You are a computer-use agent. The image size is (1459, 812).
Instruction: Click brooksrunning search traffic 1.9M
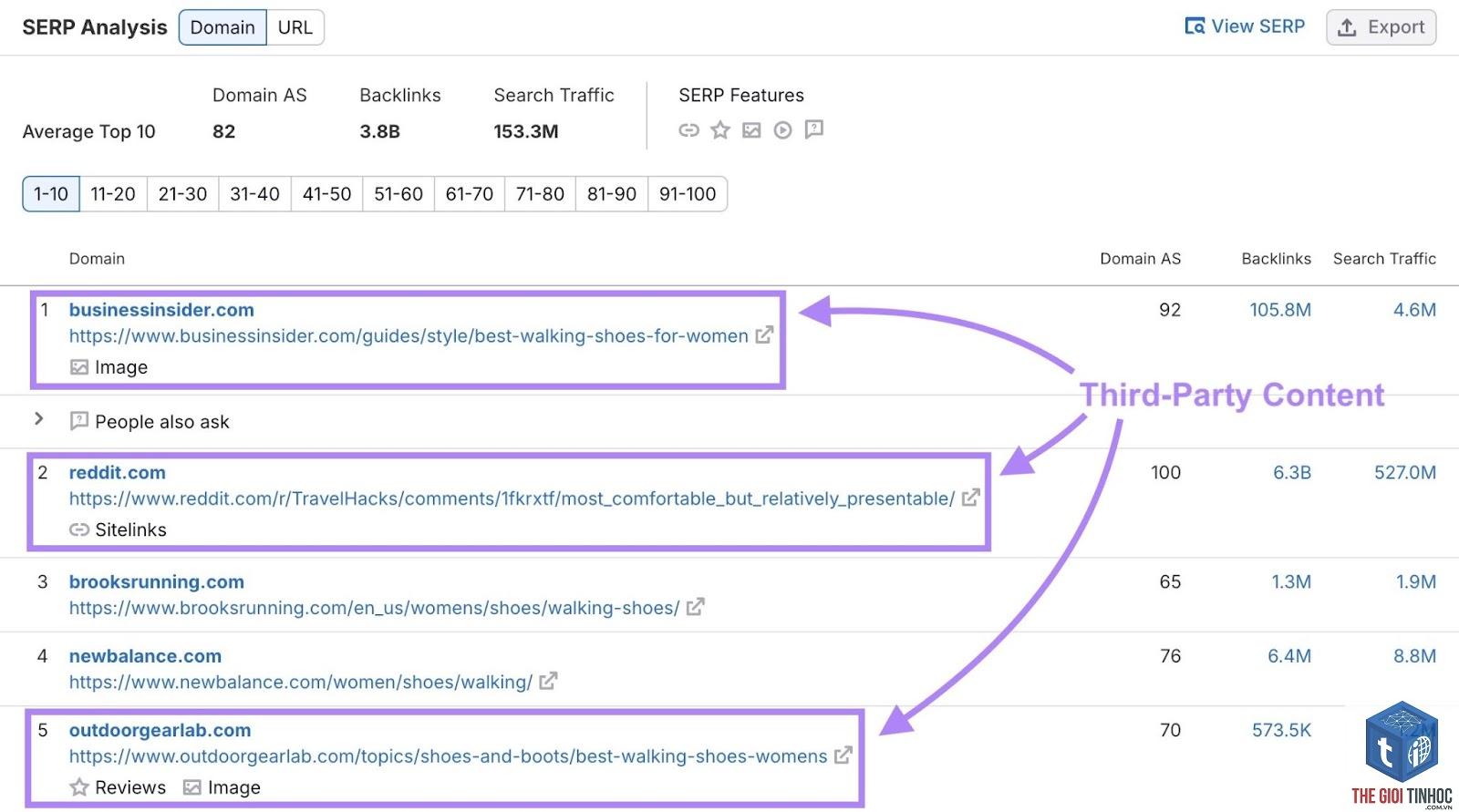pyautogui.click(x=1416, y=581)
